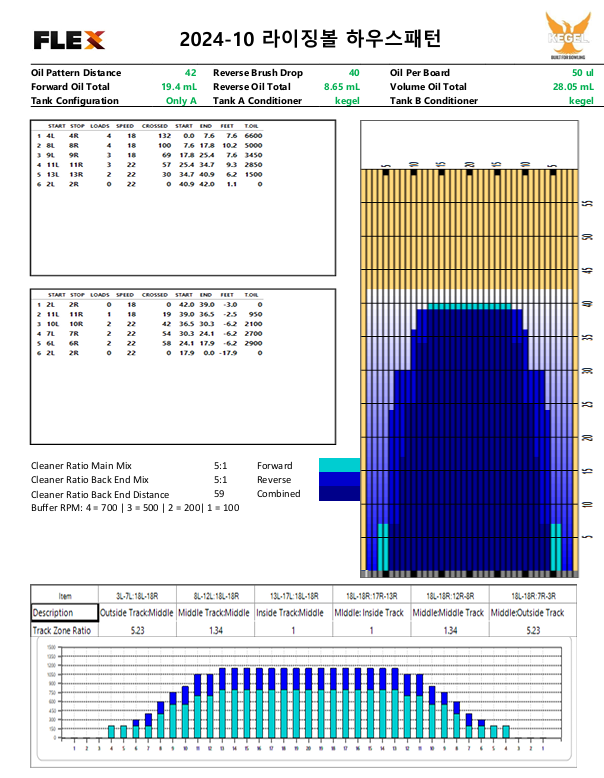This screenshot has width=604, height=778.
Task: Select the "18L-18R:12R-8R" column header
Action: tap(450, 596)
